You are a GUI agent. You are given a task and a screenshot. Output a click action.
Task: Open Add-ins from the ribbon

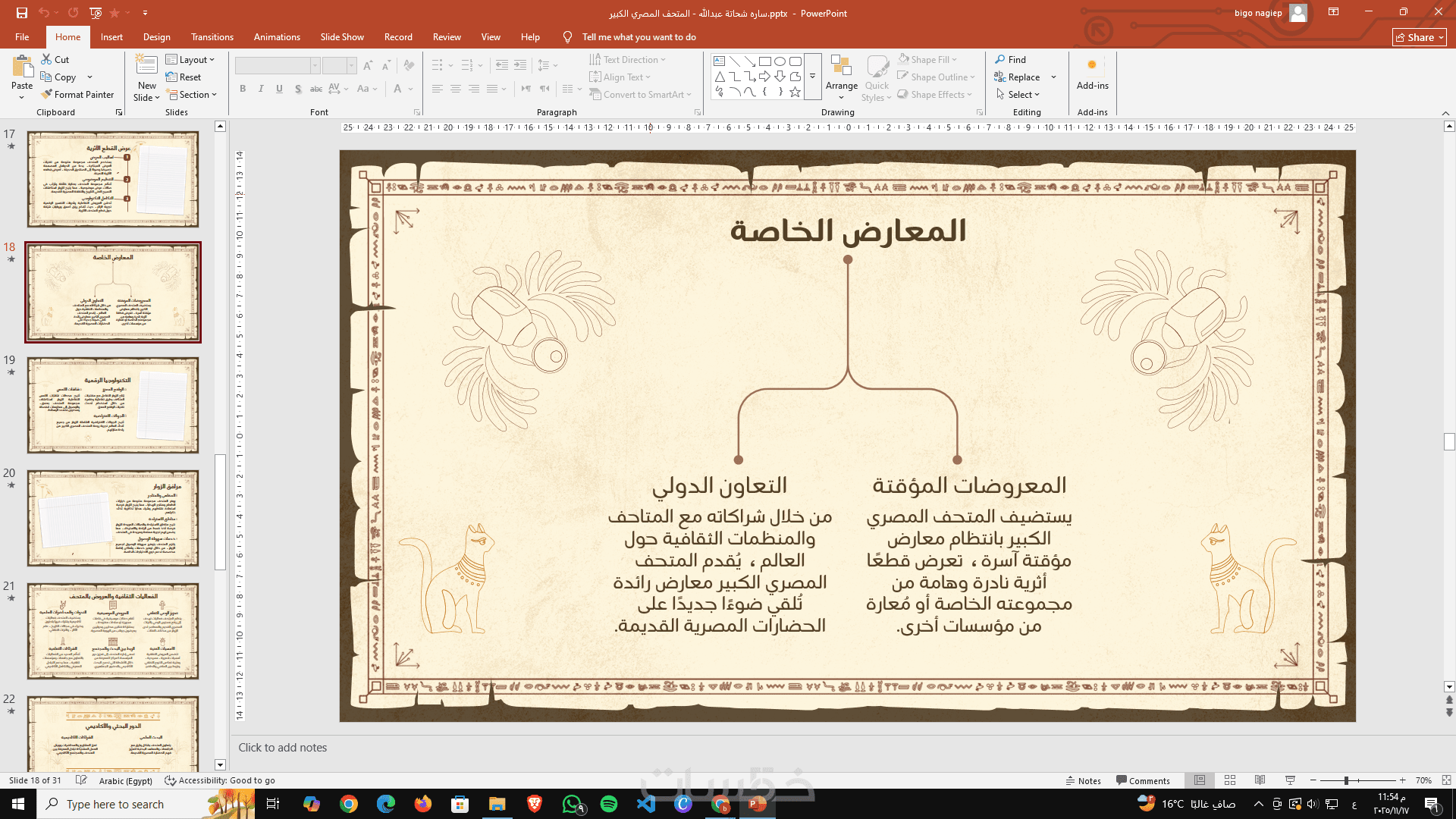pos(1092,74)
